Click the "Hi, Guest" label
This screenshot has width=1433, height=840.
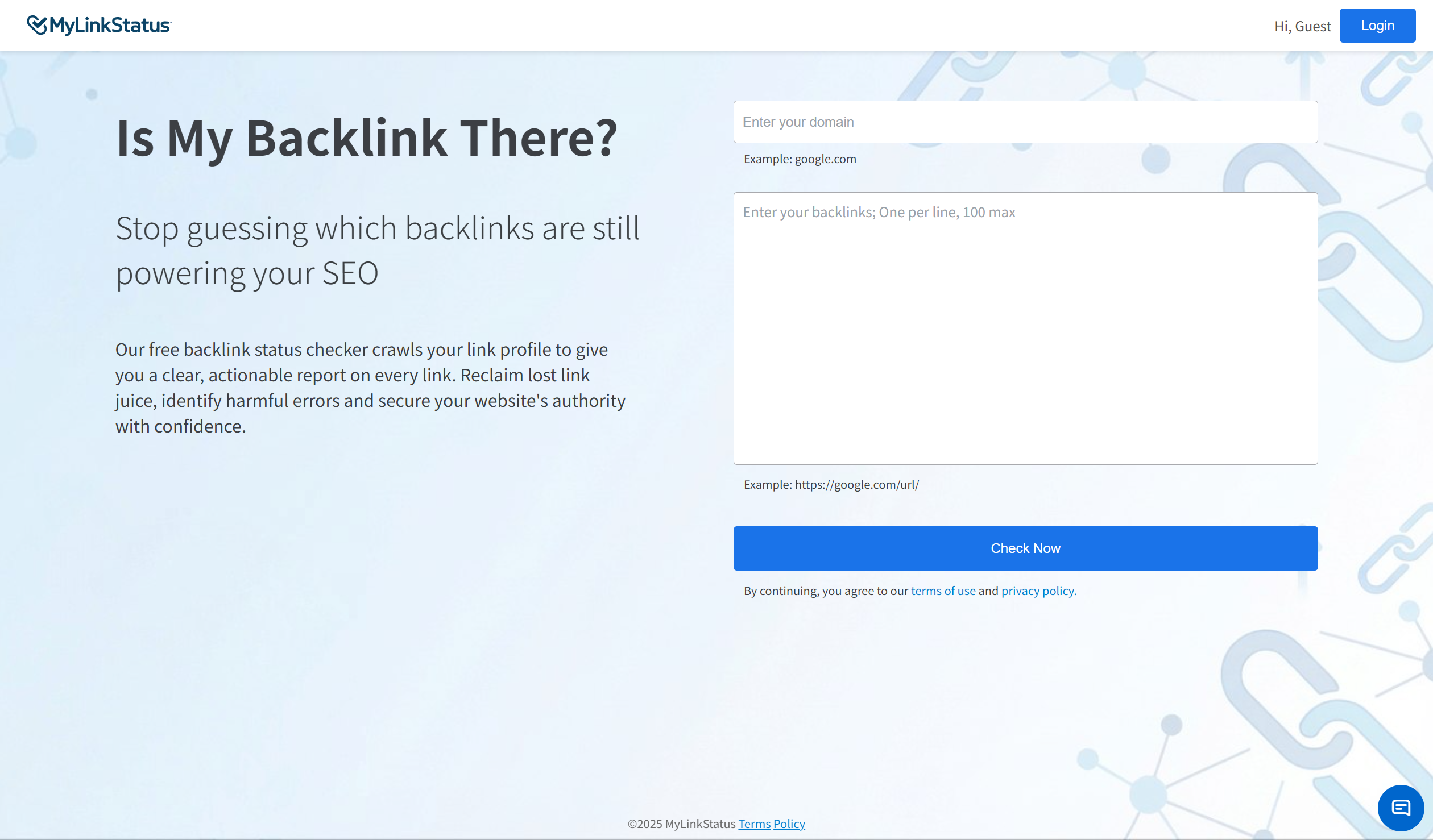pos(1302,26)
